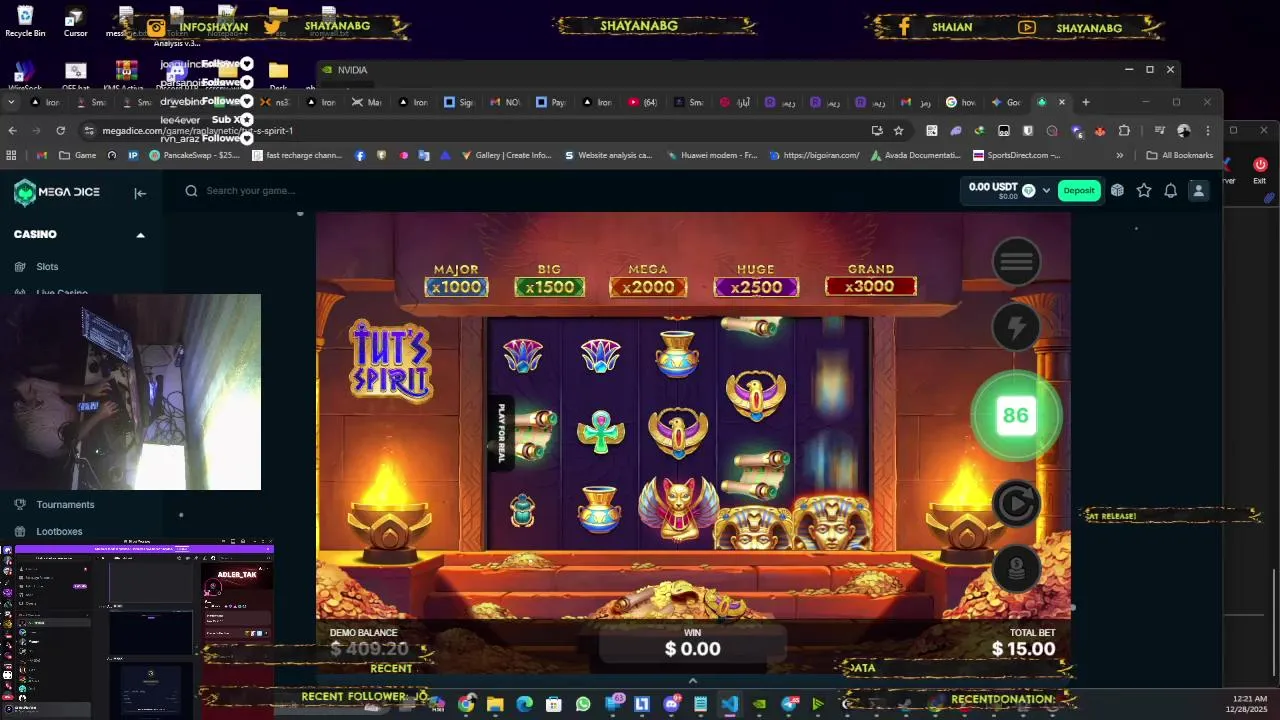Toggle the lightning turbo spin button
Image resolution: width=1280 pixels, height=720 pixels.
[x=1016, y=327]
